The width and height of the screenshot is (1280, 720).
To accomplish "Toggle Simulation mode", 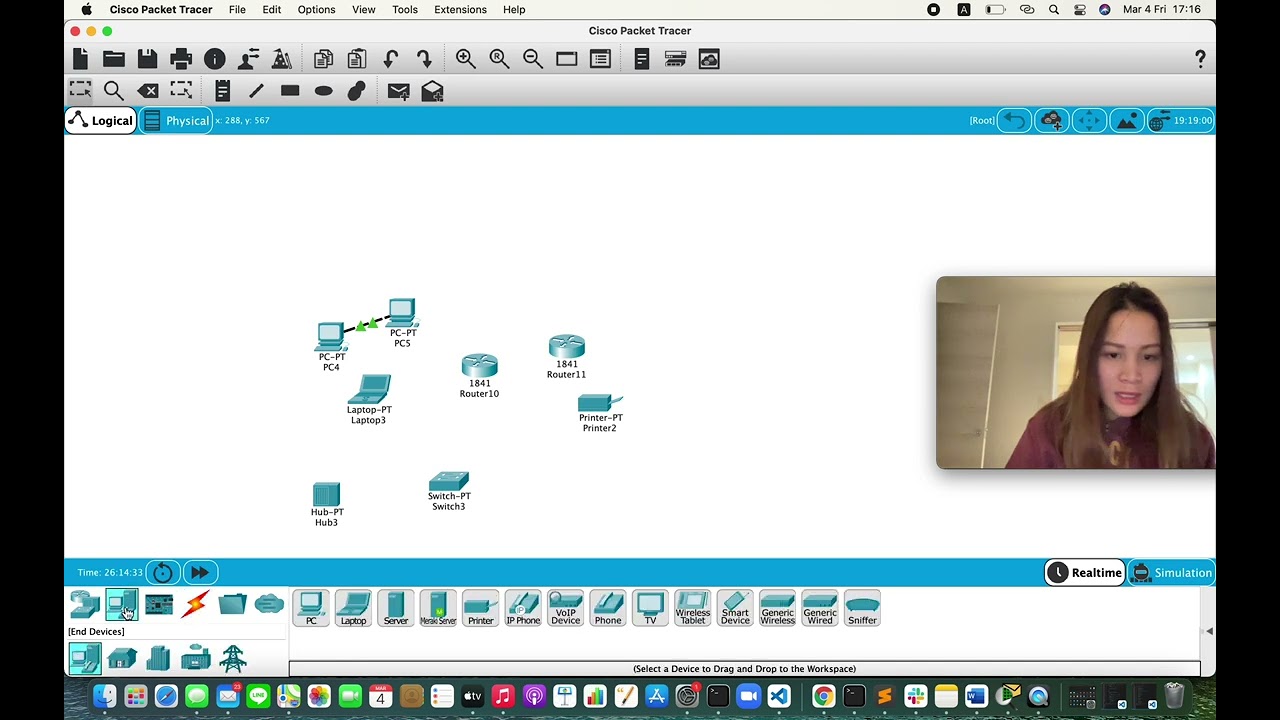I will (1171, 573).
